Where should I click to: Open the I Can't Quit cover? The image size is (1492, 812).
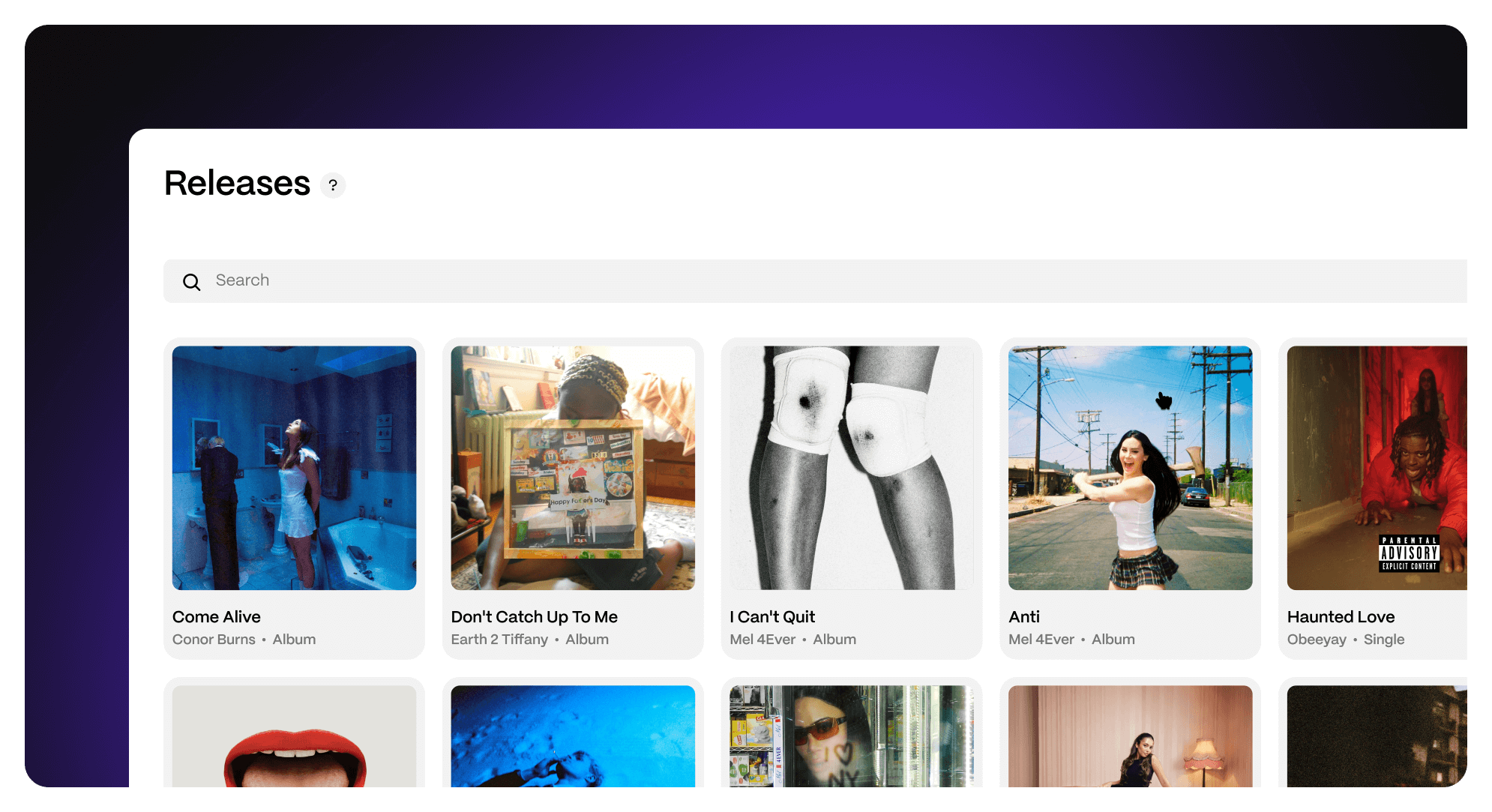click(x=852, y=468)
